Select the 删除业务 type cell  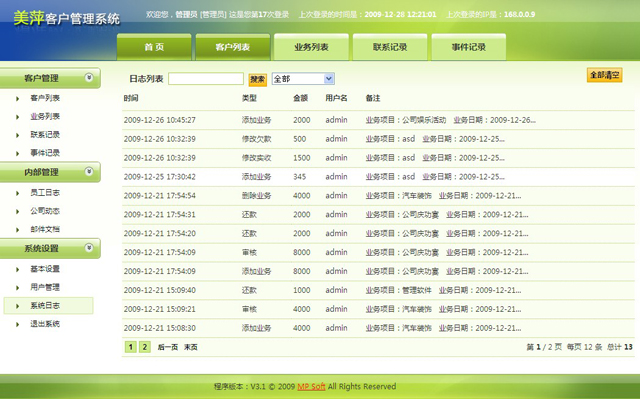[256, 196]
